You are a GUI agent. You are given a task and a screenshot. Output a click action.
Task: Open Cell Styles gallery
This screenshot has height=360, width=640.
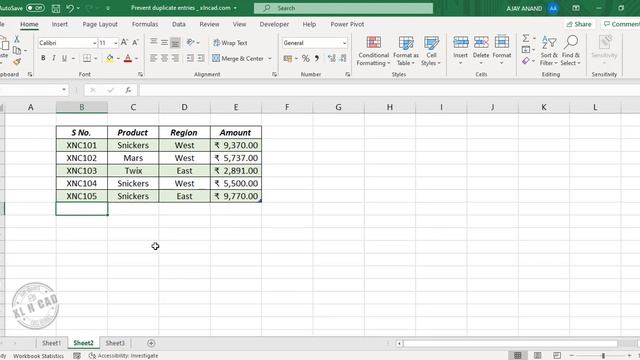(x=431, y=51)
